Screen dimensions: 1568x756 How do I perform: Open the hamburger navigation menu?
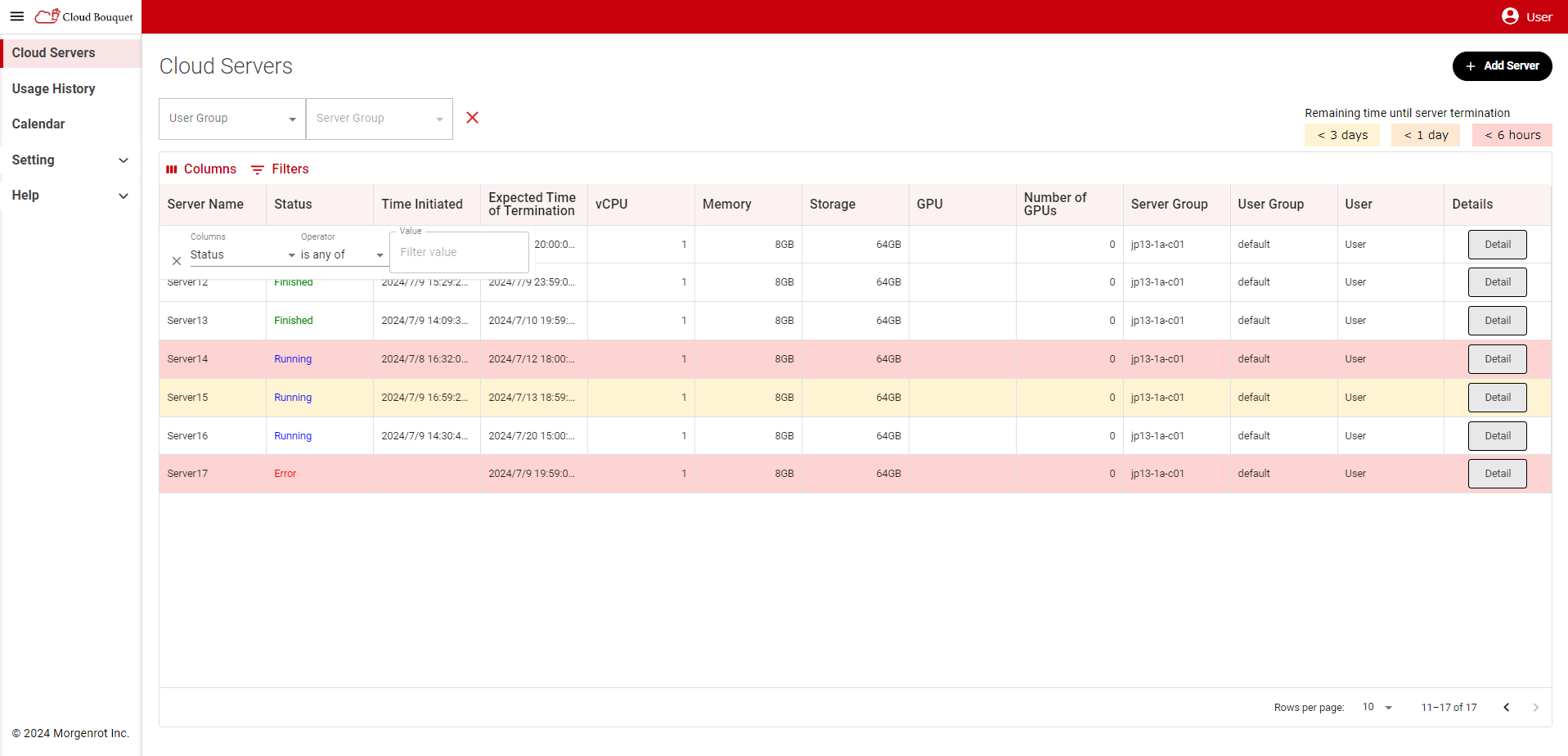click(16, 16)
